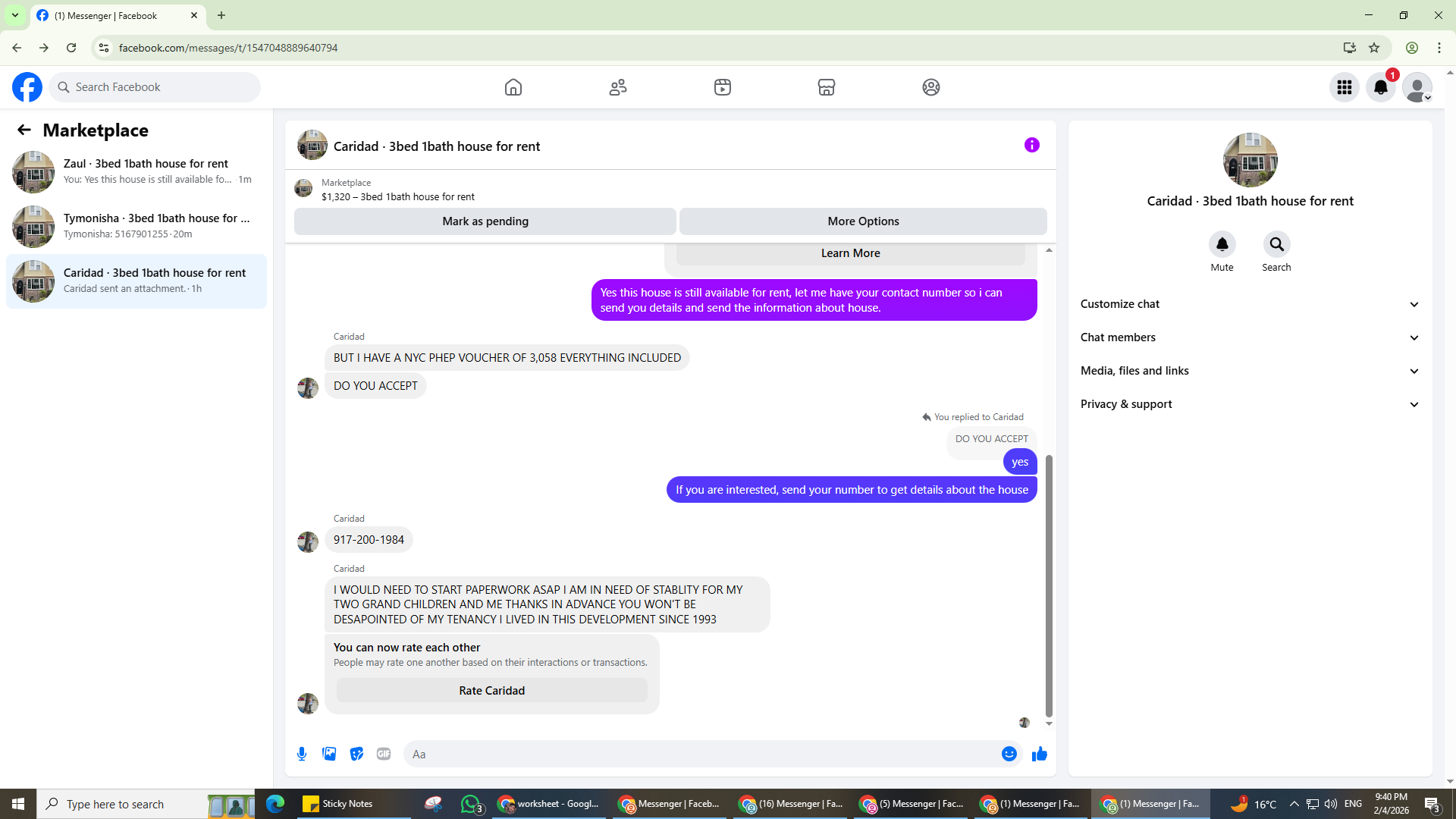Click the voice clip microphone icon
Viewport: 1456px width, 819px height.
[302, 754]
